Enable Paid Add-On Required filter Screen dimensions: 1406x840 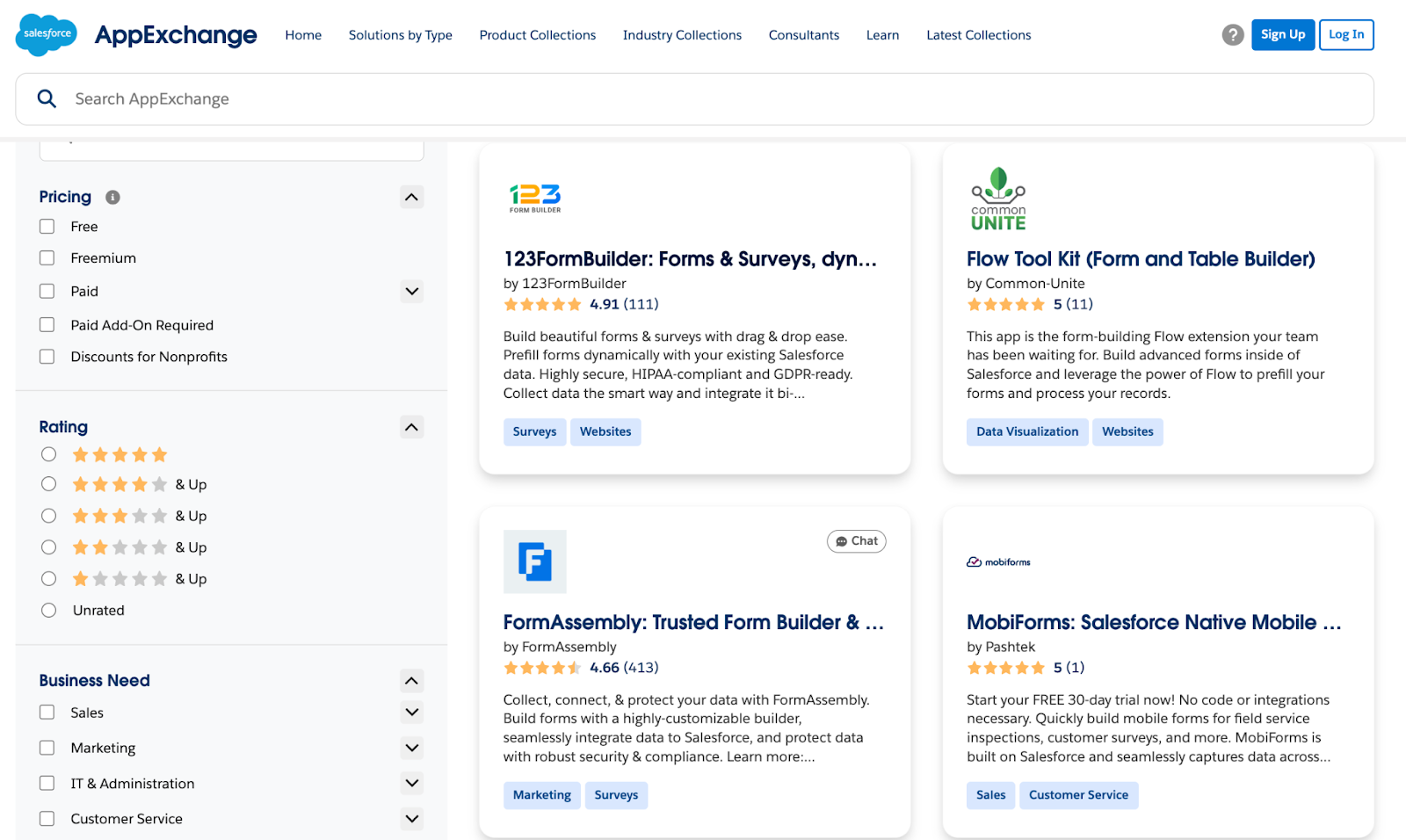click(x=47, y=325)
